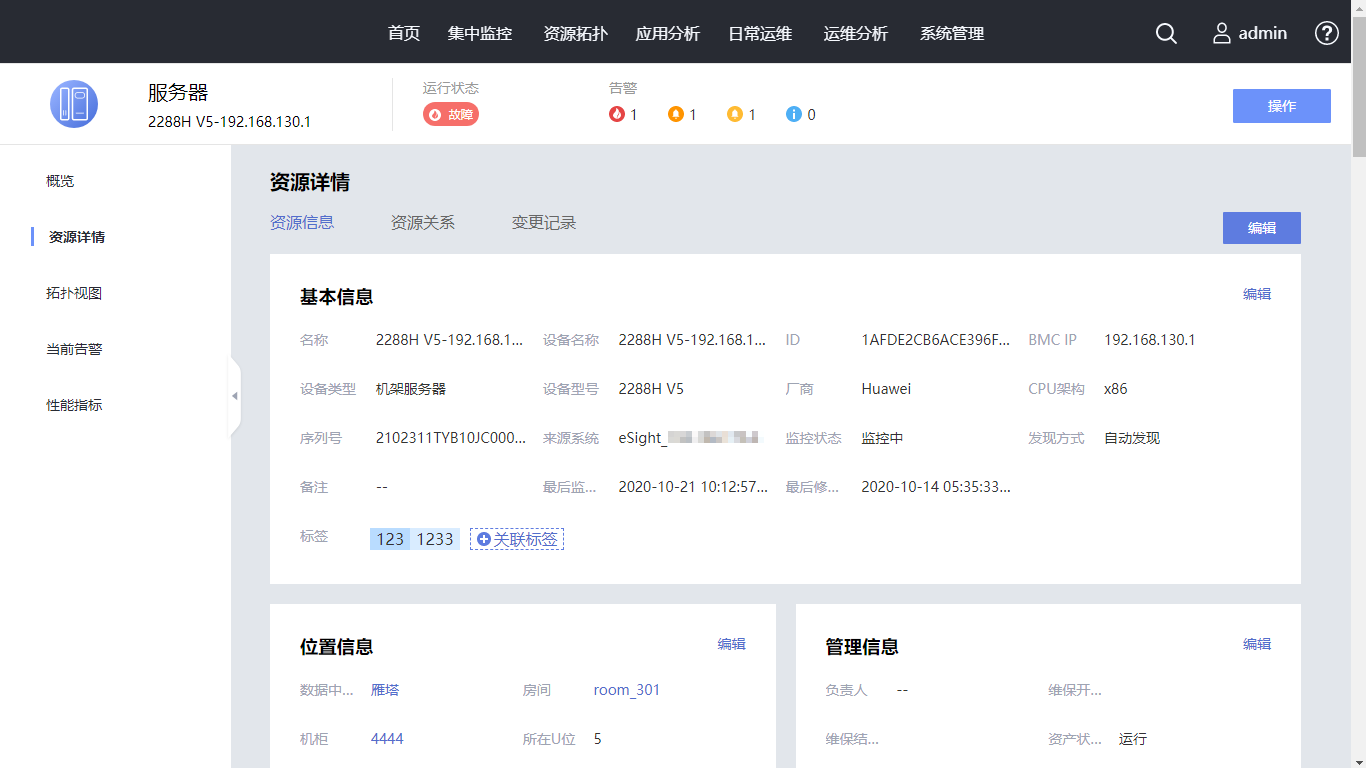The width and height of the screenshot is (1366, 768).
Task: Click the red critical alarm icon
Action: click(x=617, y=114)
